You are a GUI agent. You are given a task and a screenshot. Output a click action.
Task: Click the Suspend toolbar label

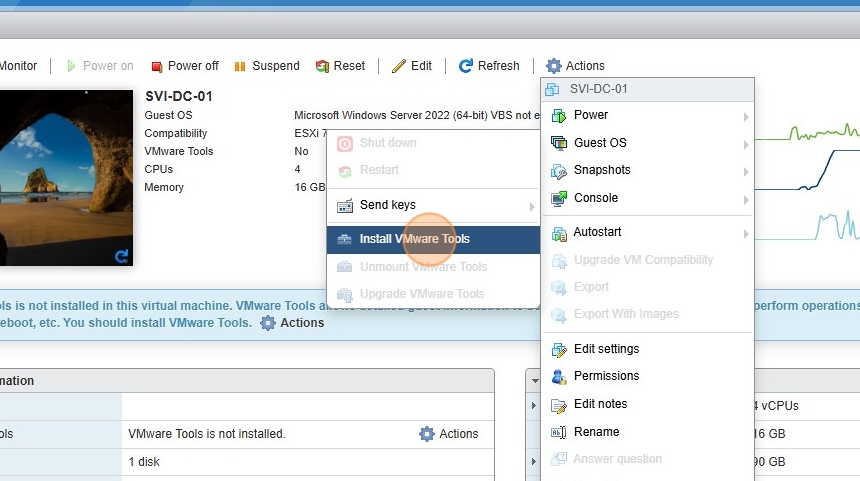point(276,66)
